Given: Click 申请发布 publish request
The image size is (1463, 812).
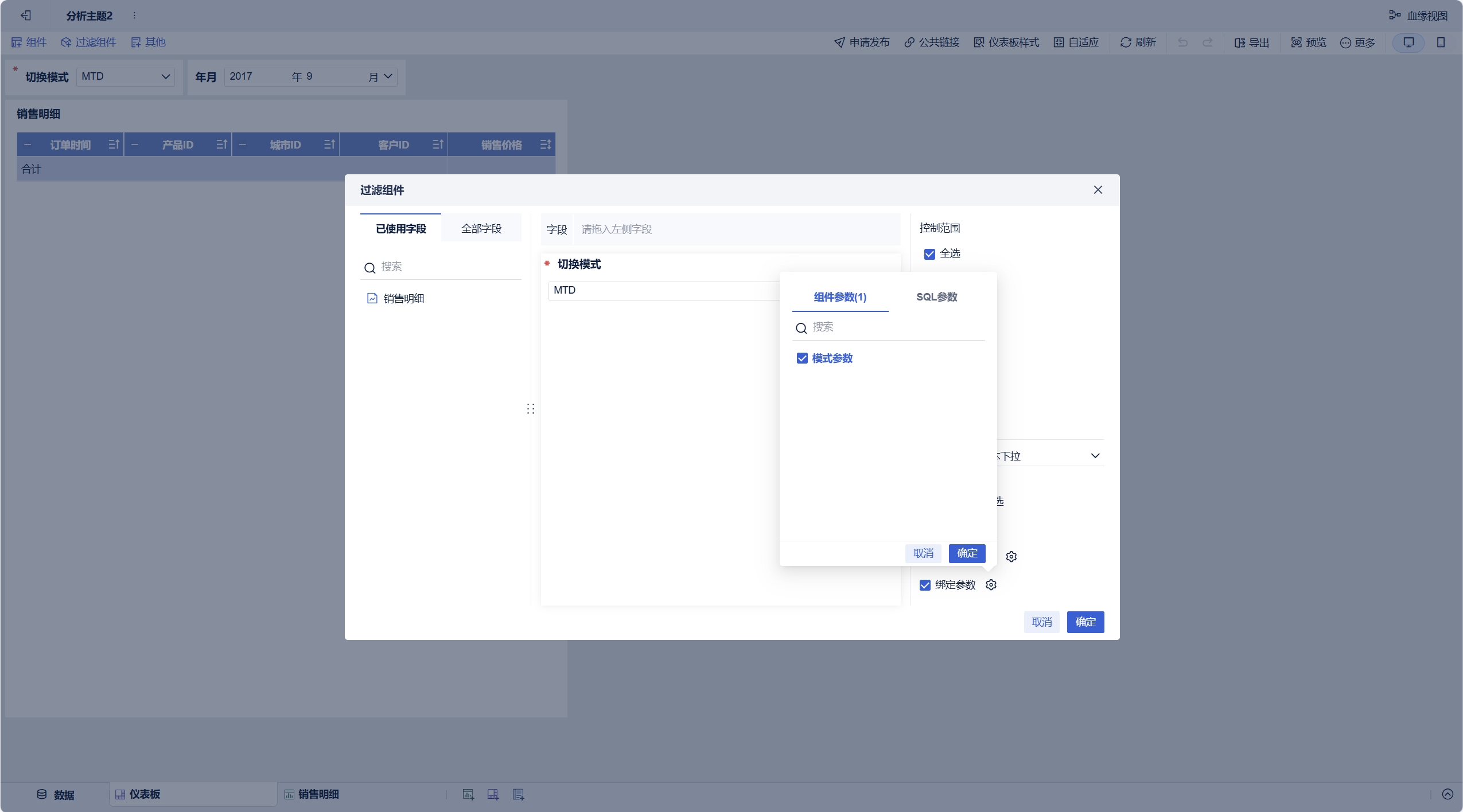Looking at the screenshot, I should (862, 42).
